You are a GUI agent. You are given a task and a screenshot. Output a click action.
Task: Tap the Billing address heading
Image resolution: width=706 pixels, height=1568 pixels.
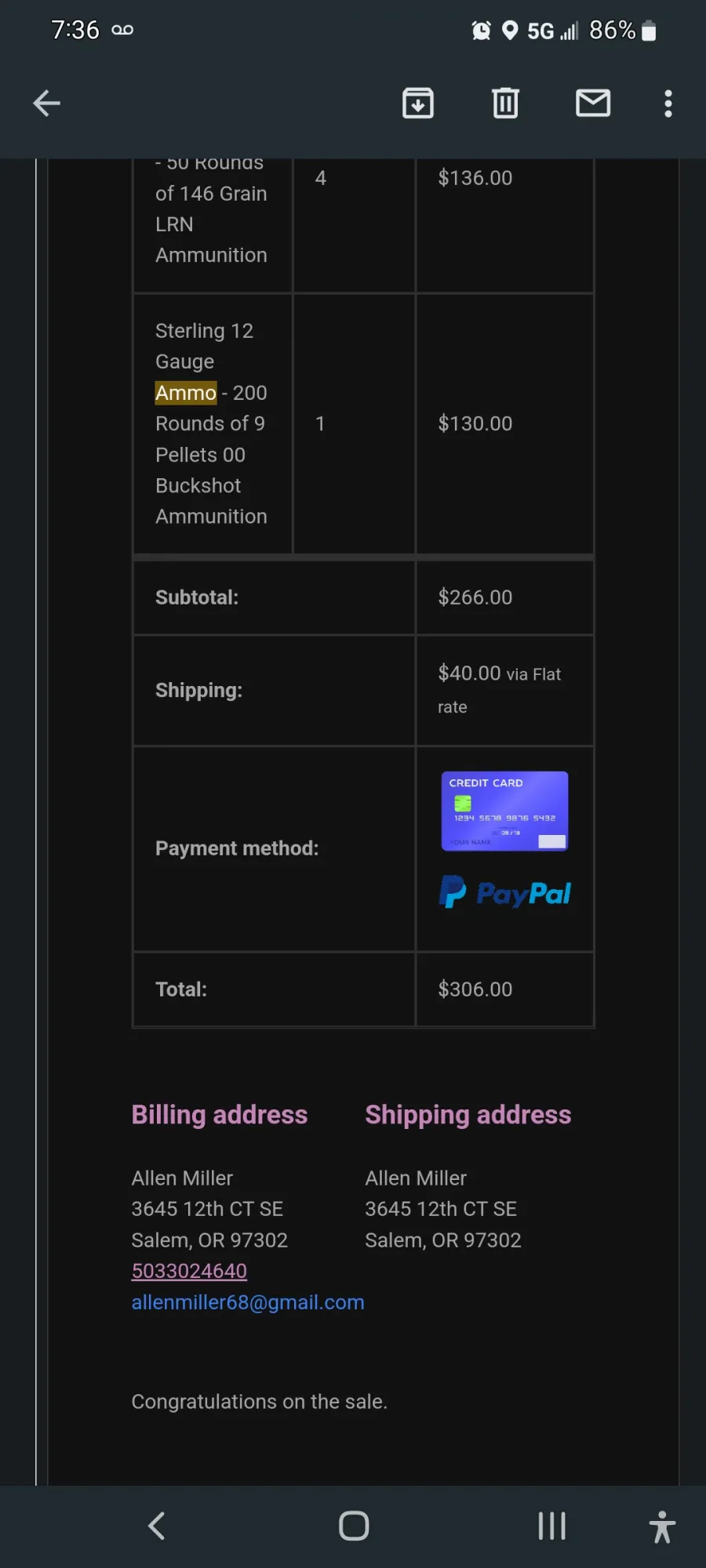pyautogui.click(x=220, y=1115)
